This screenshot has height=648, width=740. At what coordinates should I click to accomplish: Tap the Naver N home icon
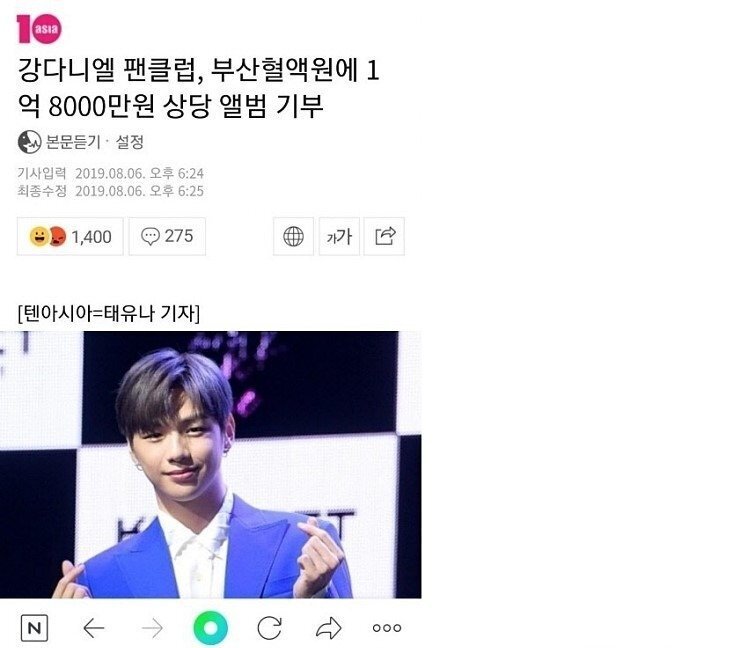click(x=34, y=628)
